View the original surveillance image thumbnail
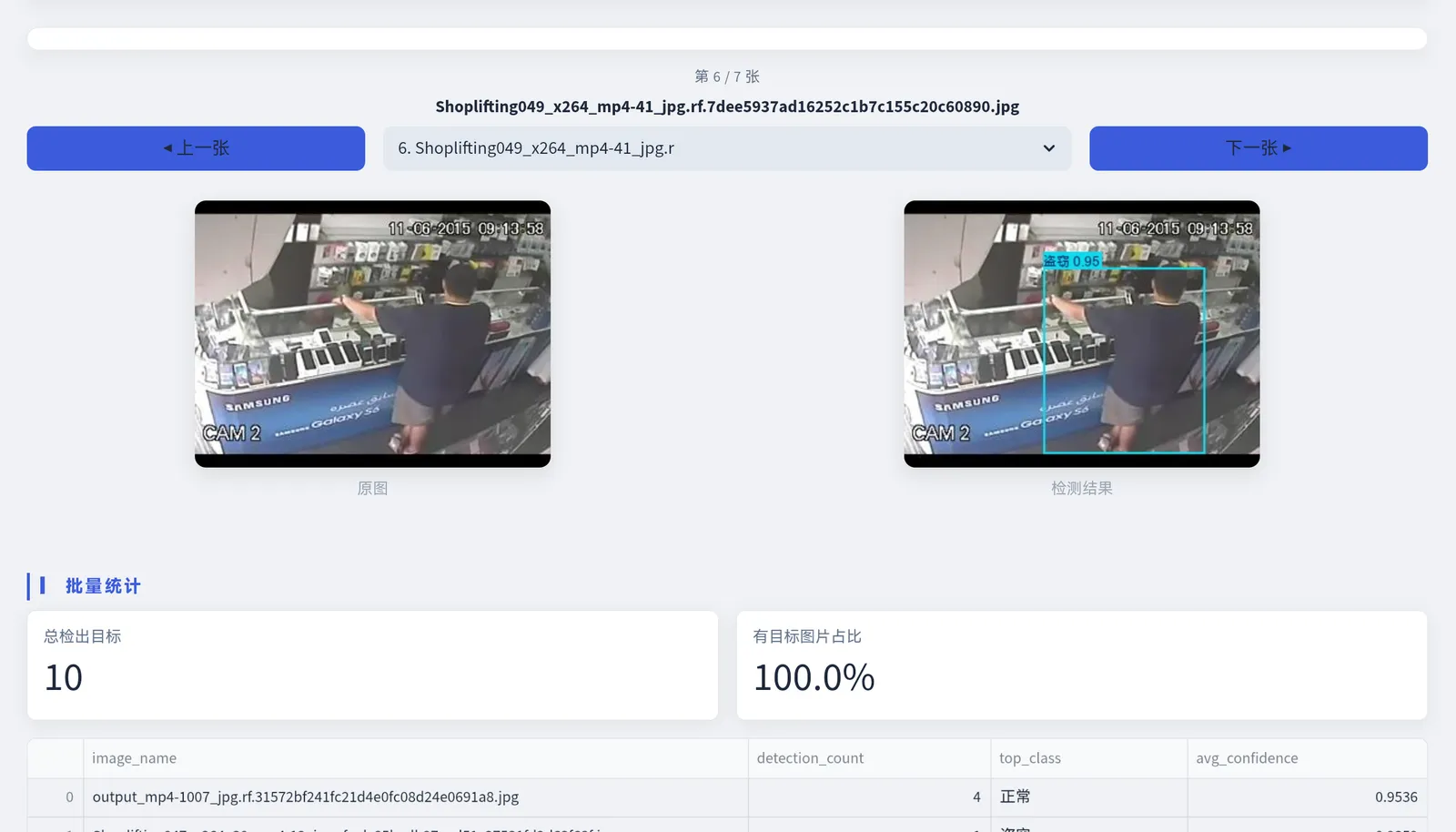The image size is (1456, 832). (x=372, y=334)
